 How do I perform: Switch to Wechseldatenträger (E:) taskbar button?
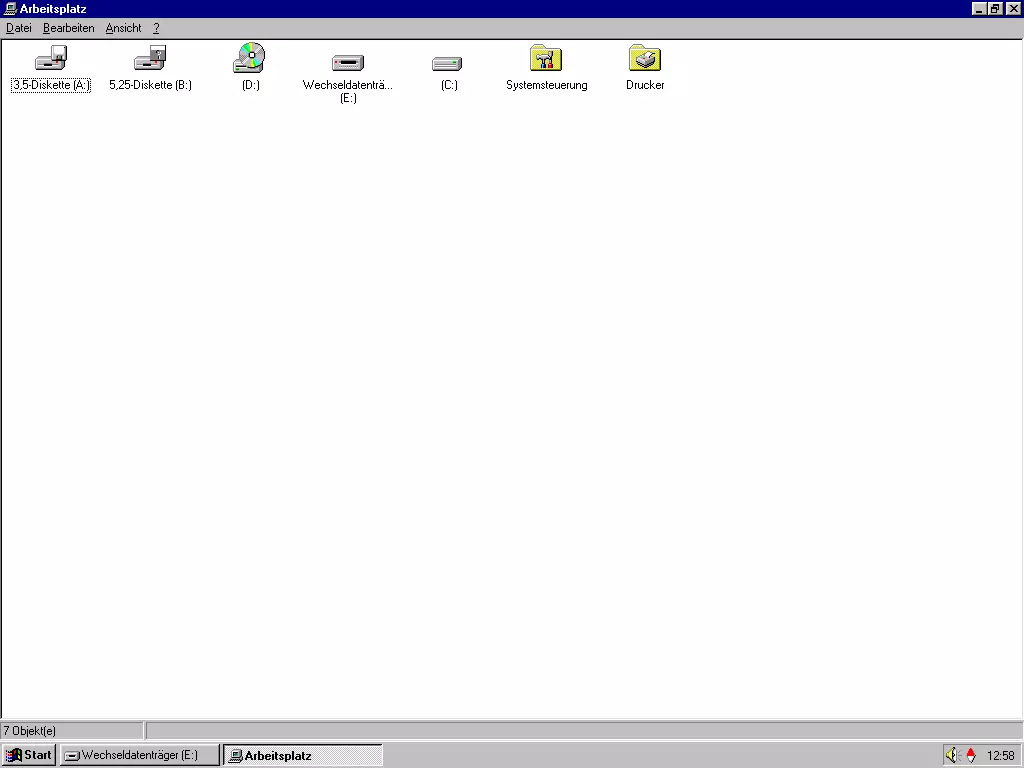click(140, 755)
